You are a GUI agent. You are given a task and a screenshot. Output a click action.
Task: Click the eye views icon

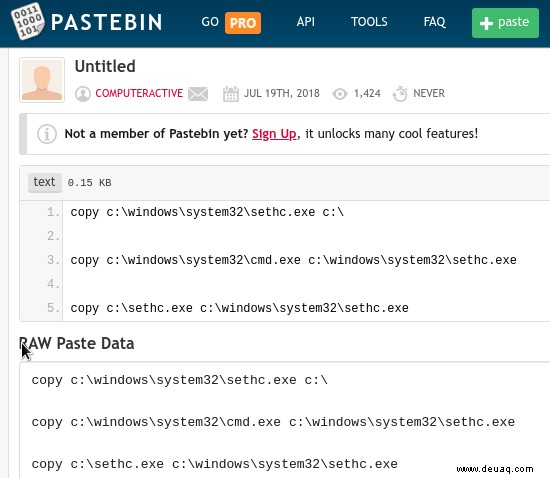[340, 94]
